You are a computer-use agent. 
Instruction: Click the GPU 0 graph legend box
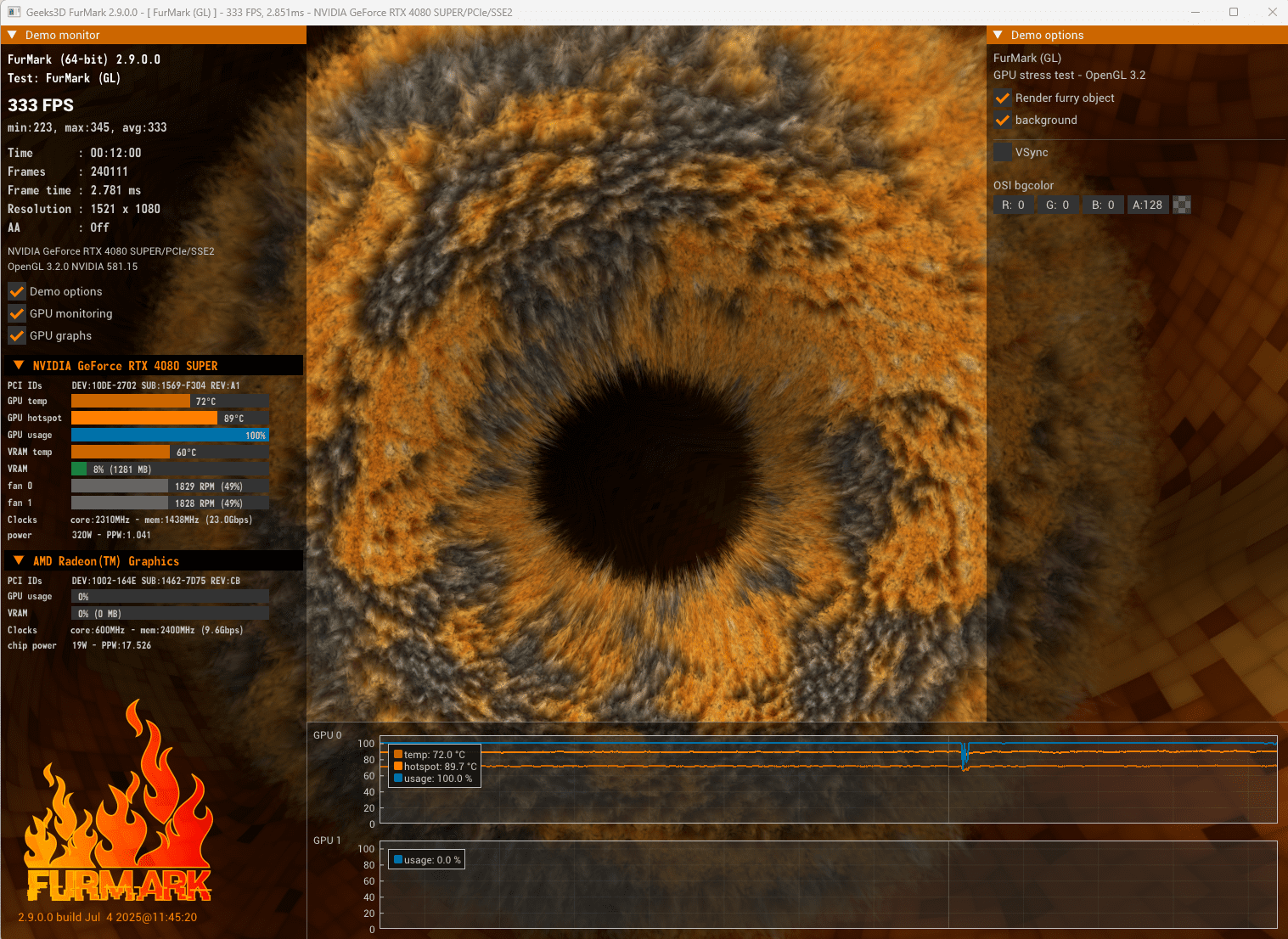(x=435, y=766)
